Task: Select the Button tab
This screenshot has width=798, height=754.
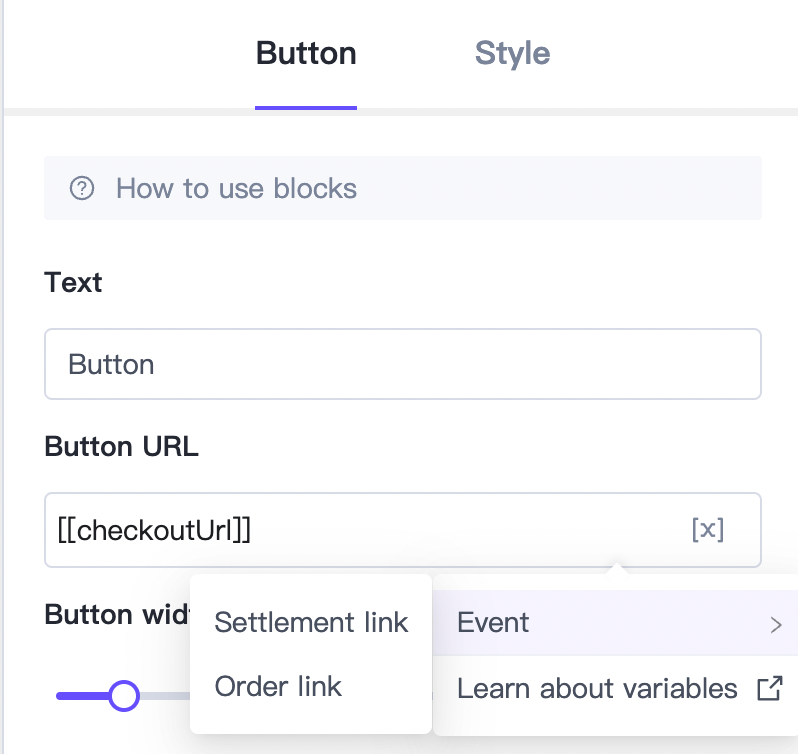Action: coord(306,53)
